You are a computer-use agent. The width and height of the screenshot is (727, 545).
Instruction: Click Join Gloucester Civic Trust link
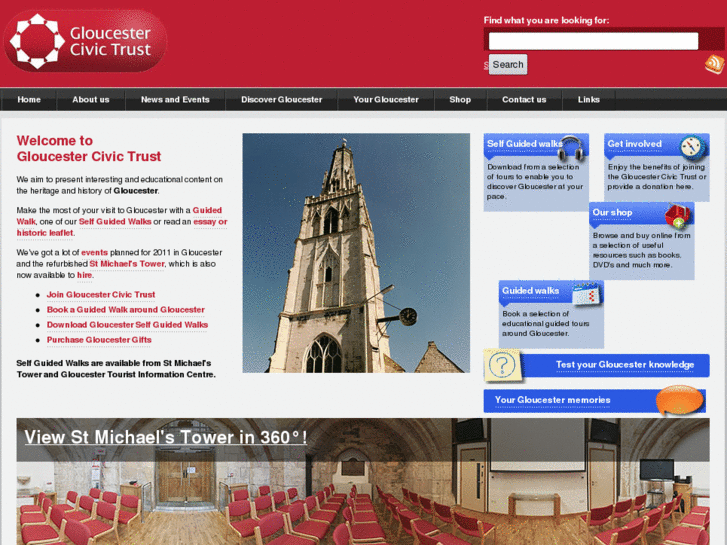click(x=101, y=295)
